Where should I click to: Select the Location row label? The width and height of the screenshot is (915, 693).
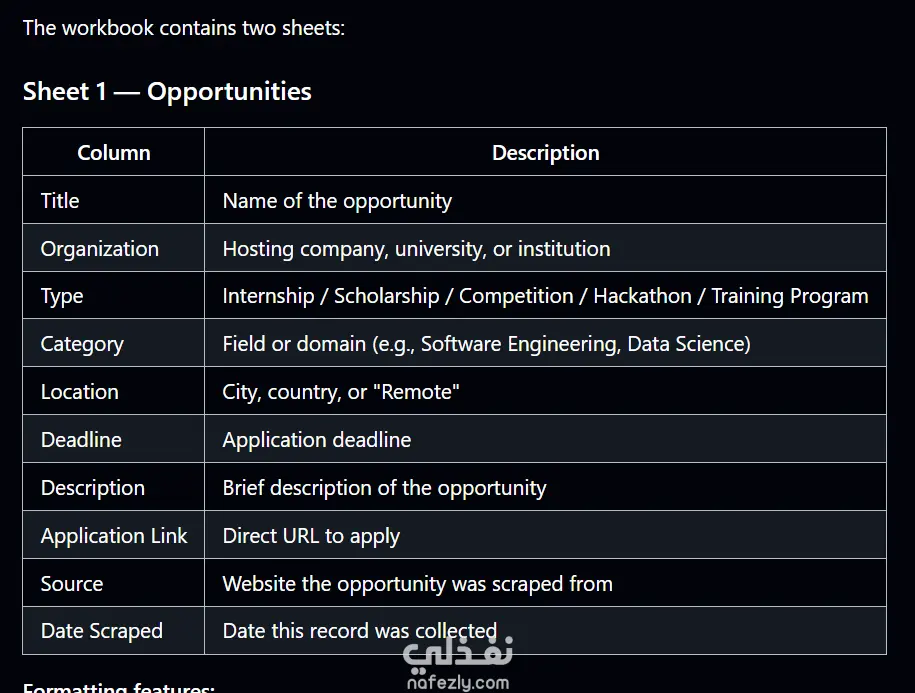tap(114, 391)
